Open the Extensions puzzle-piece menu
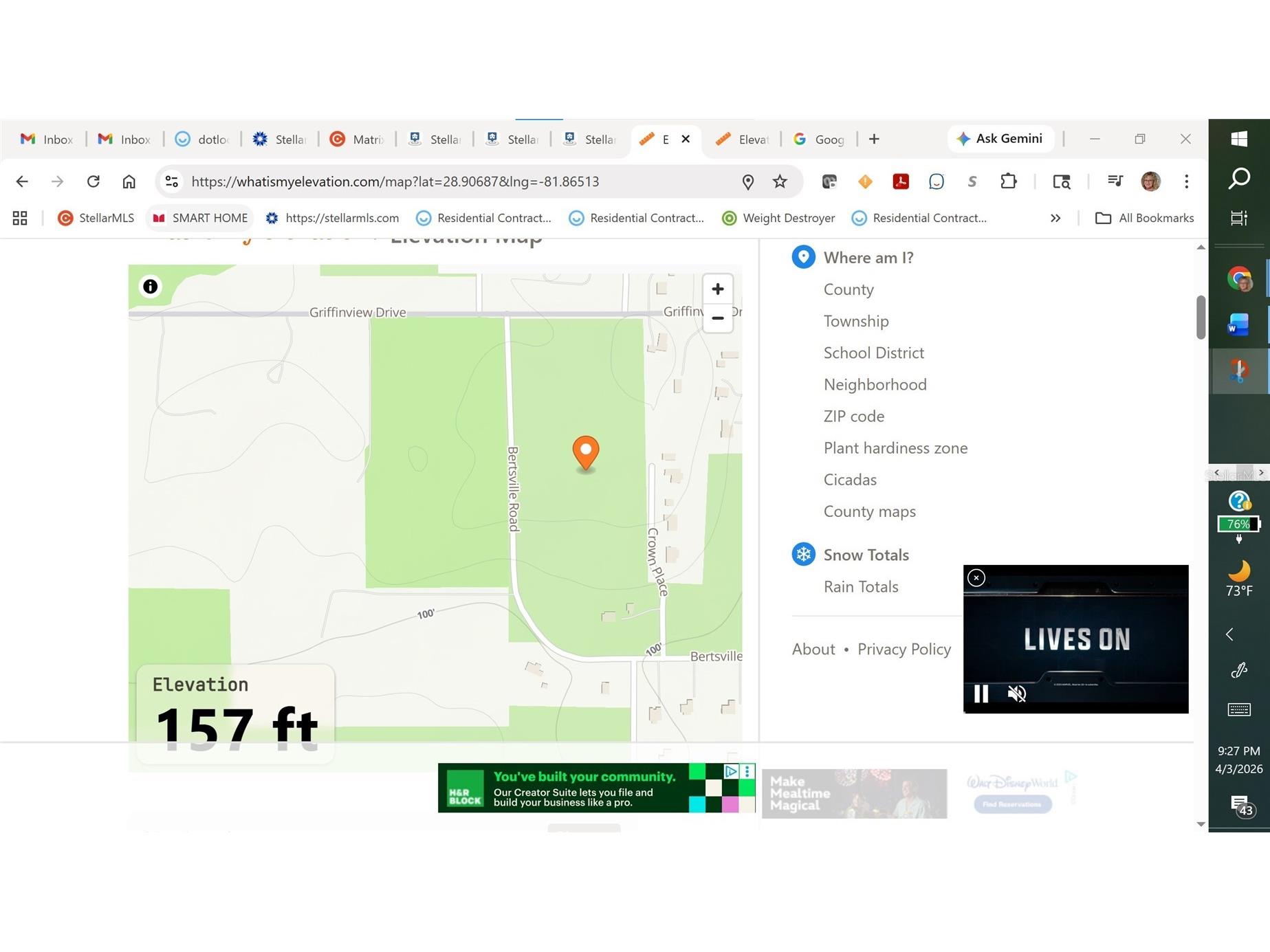 [x=1008, y=181]
